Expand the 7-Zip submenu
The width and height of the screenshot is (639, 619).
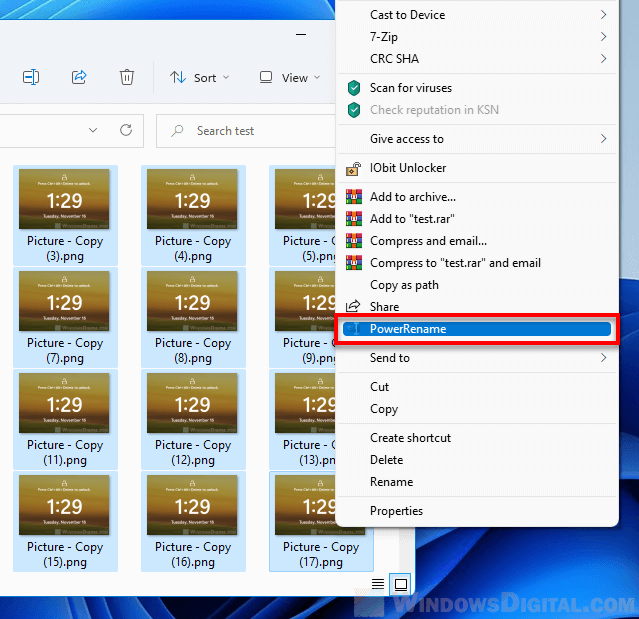click(604, 37)
